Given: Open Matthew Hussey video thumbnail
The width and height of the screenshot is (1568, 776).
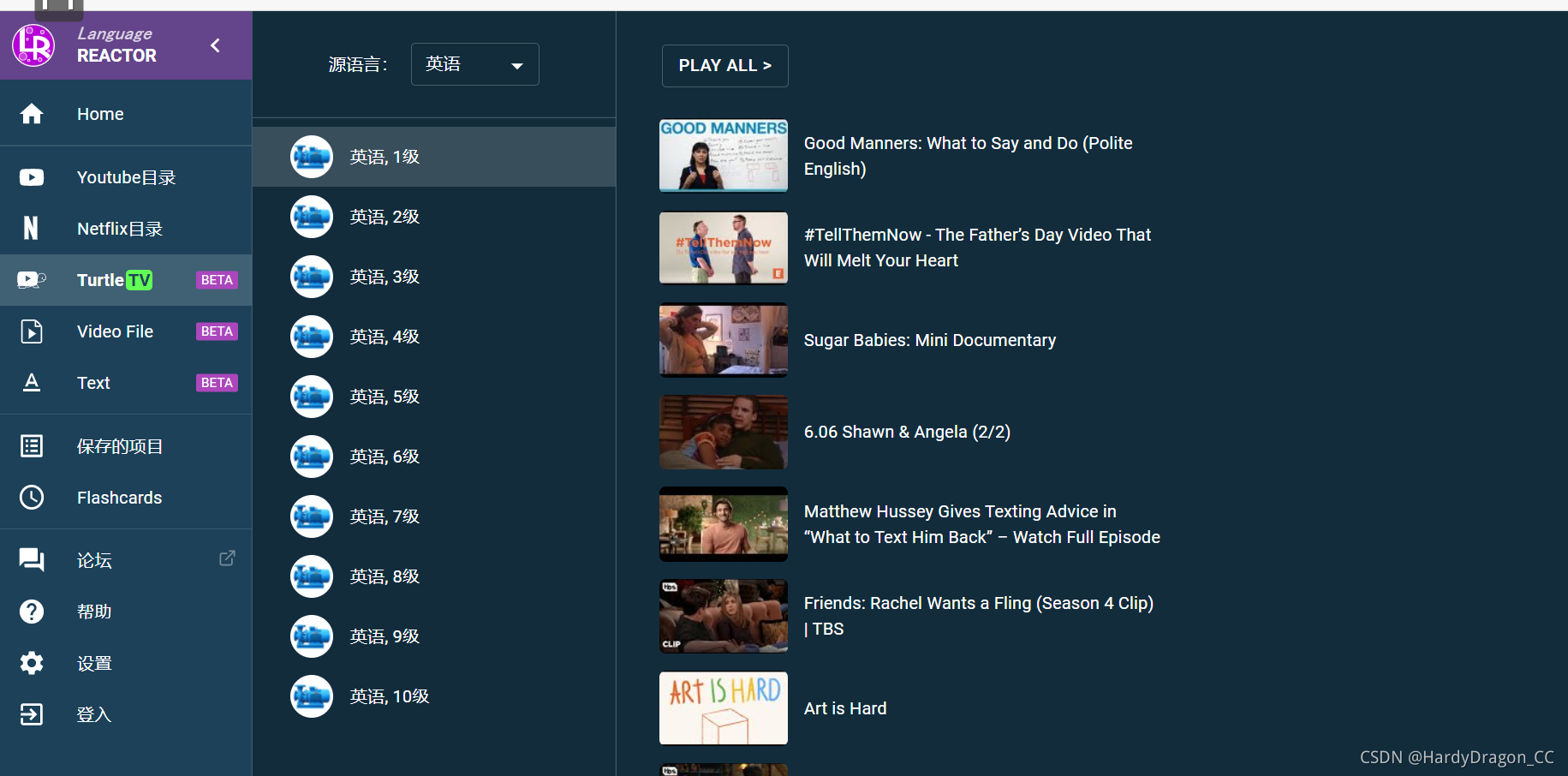Looking at the screenshot, I should coord(724,524).
